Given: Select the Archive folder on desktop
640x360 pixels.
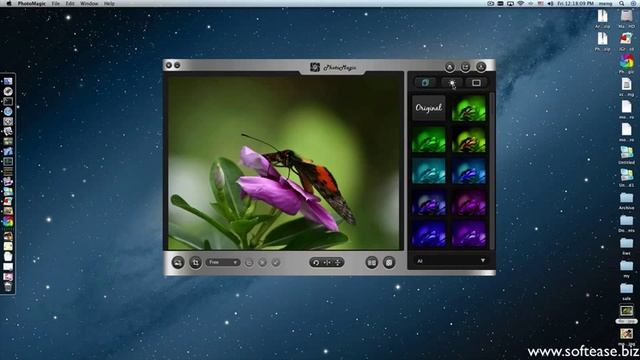Looking at the screenshot, I should pyautogui.click(x=627, y=201).
